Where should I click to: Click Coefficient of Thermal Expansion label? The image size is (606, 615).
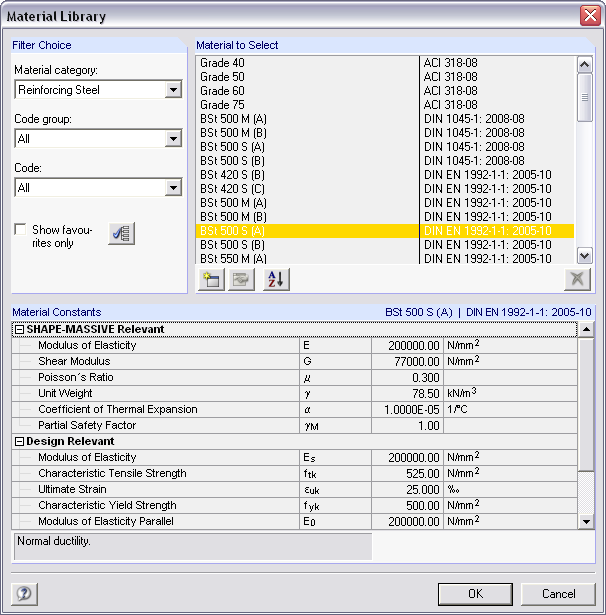click(118, 409)
